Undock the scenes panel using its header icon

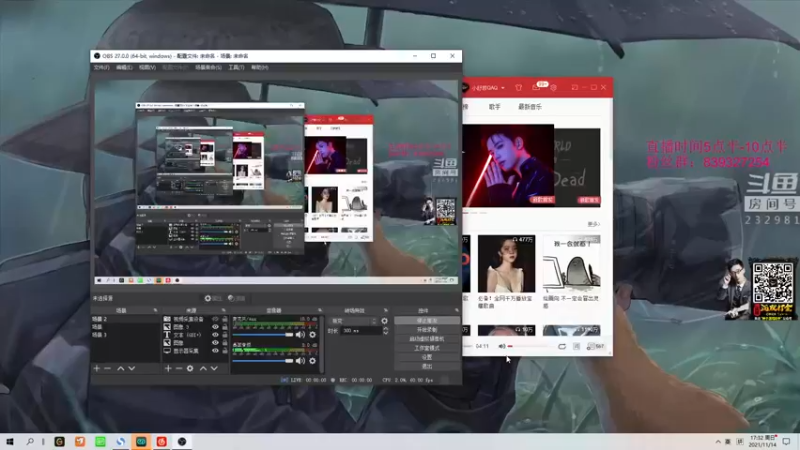click(x=155, y=310)
